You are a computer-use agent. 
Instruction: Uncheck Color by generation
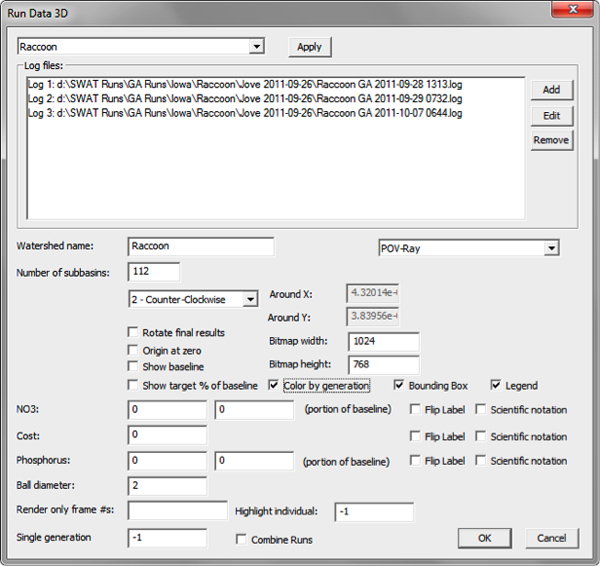[275, 386]
